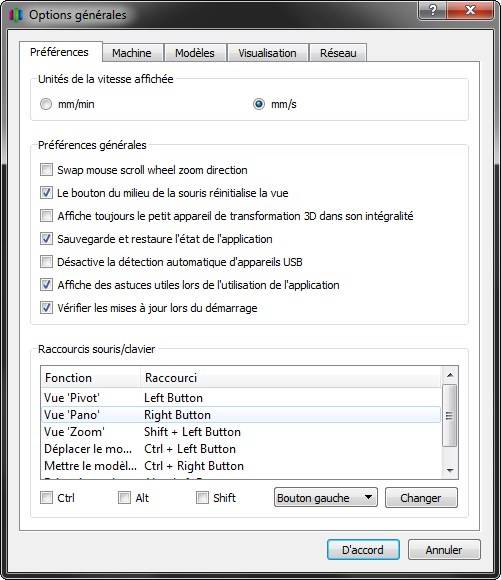
Task: Close the Options générales dialog
Action: [x=470, y=10]
